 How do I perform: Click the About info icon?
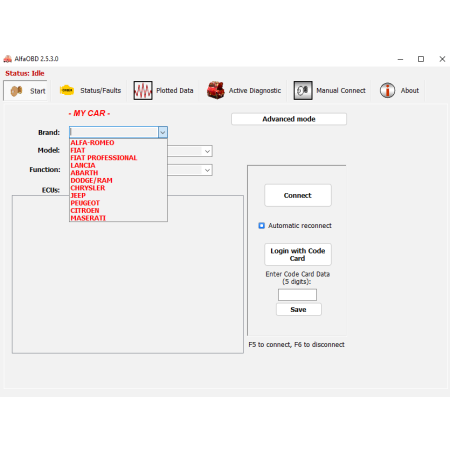pyautogui.click(x=387, y=90)
